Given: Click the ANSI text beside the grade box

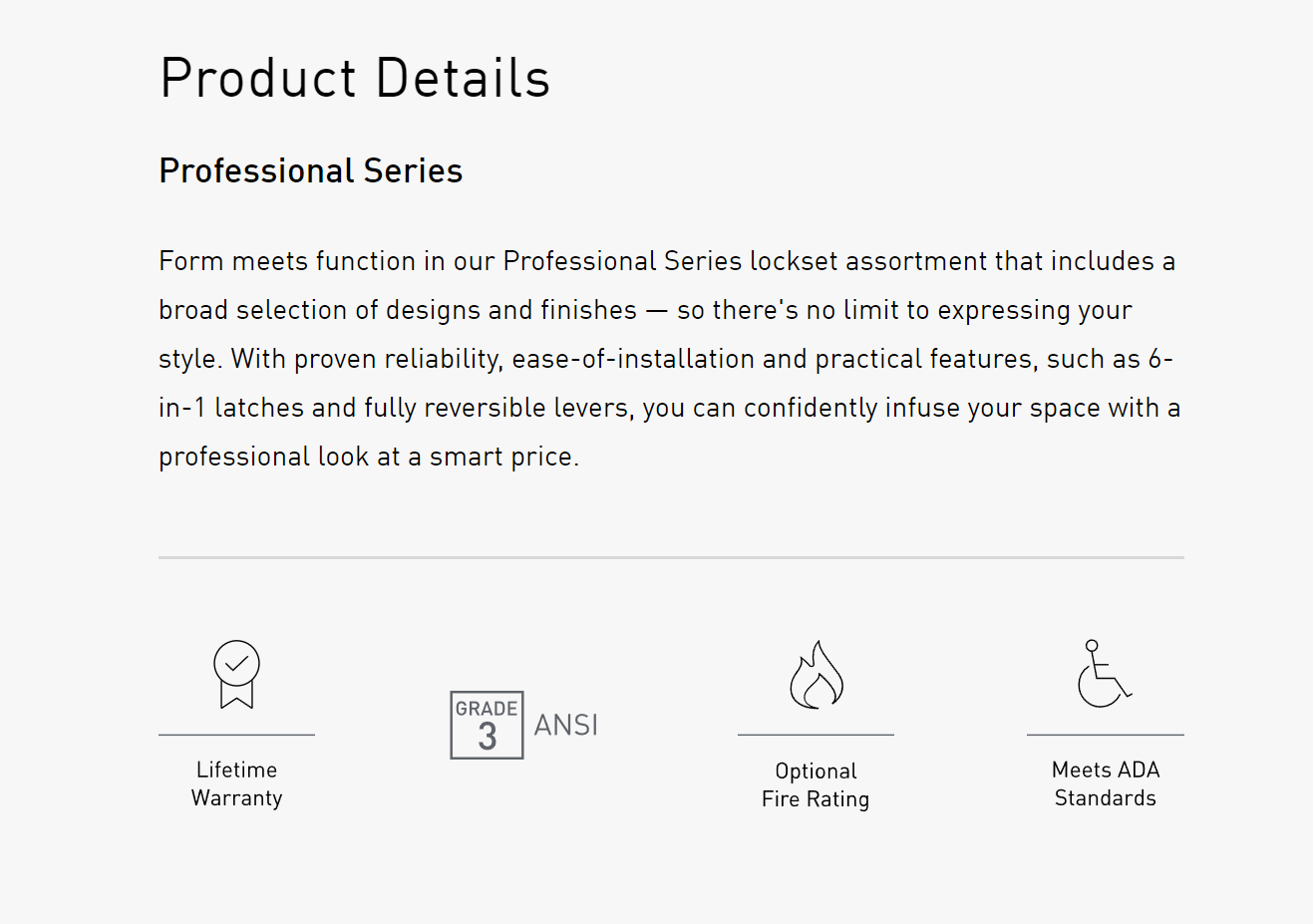Looking at the screenshot, I should pyautogui.click(x=566, y=725).
